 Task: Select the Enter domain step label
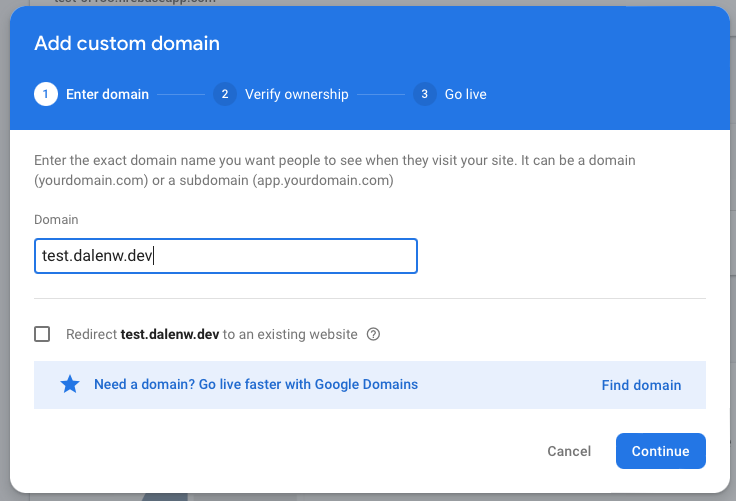pos(107,94)
